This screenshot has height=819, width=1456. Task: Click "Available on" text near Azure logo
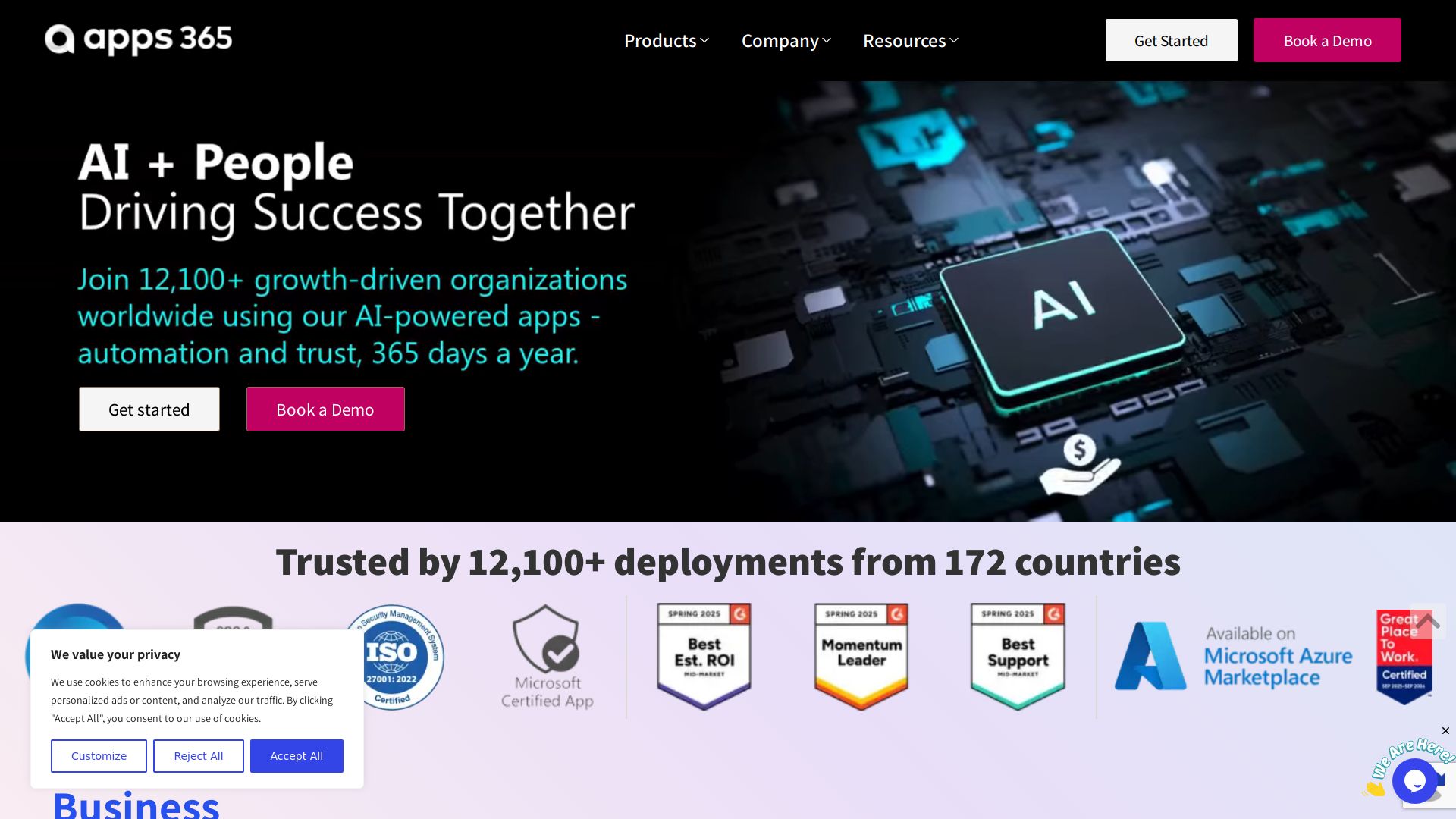tap(1250, 633)
